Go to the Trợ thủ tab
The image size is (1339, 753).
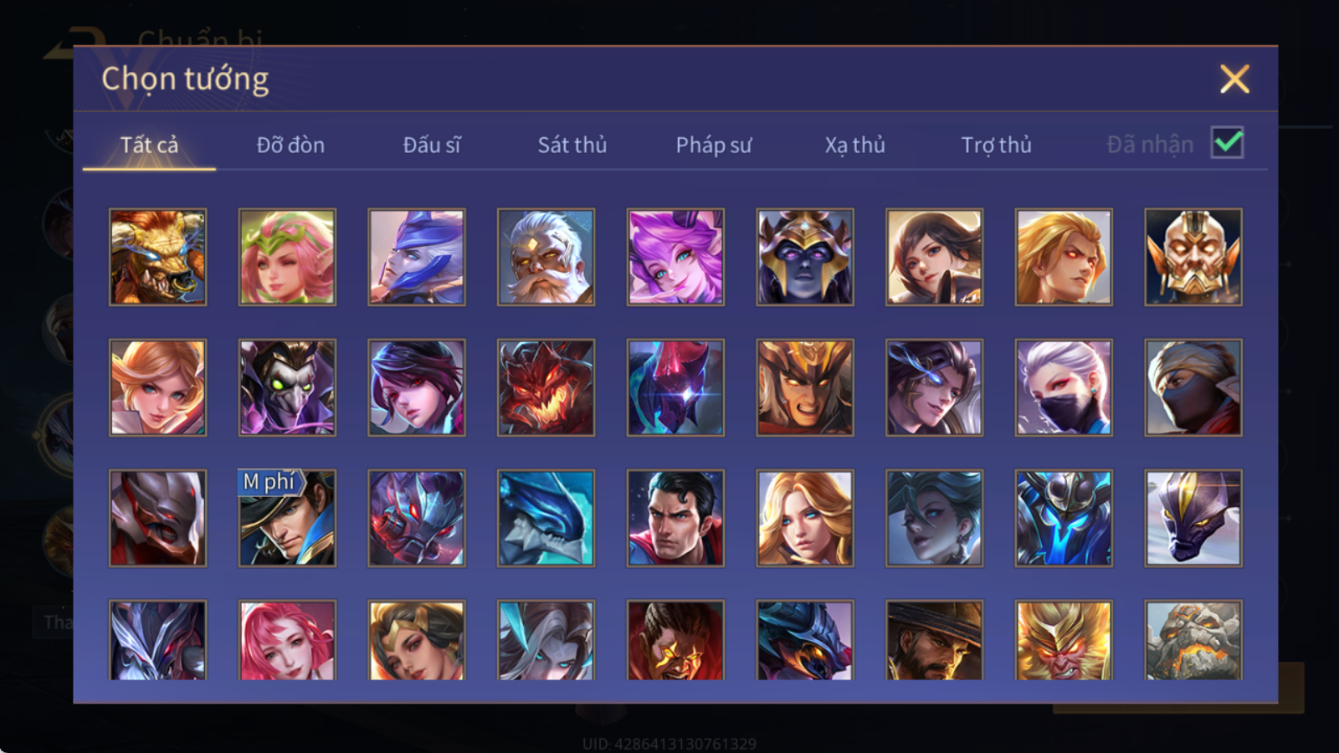click(996, 145)
